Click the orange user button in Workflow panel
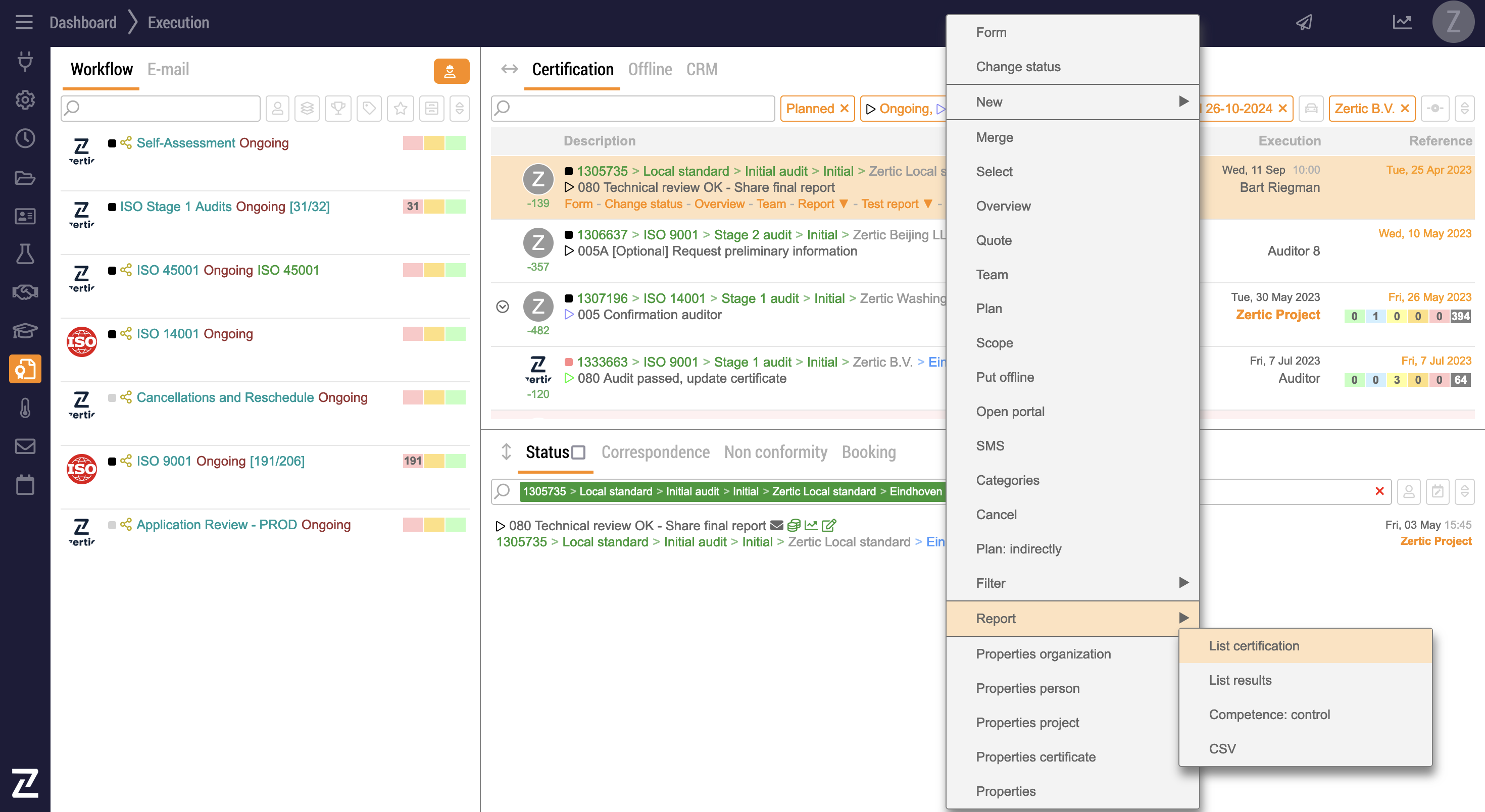 click(451, 71)
